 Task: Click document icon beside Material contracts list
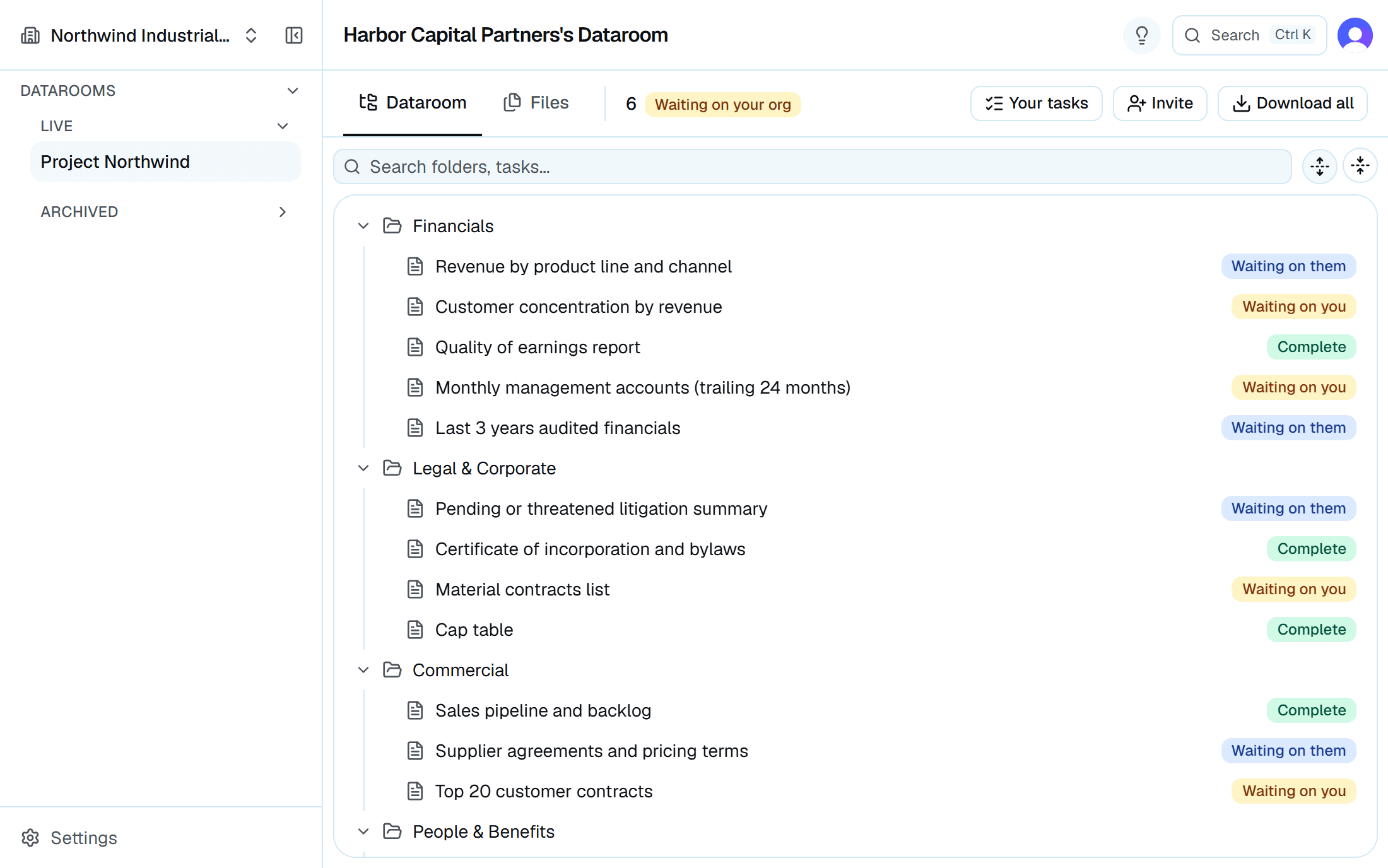pos(415,589)
